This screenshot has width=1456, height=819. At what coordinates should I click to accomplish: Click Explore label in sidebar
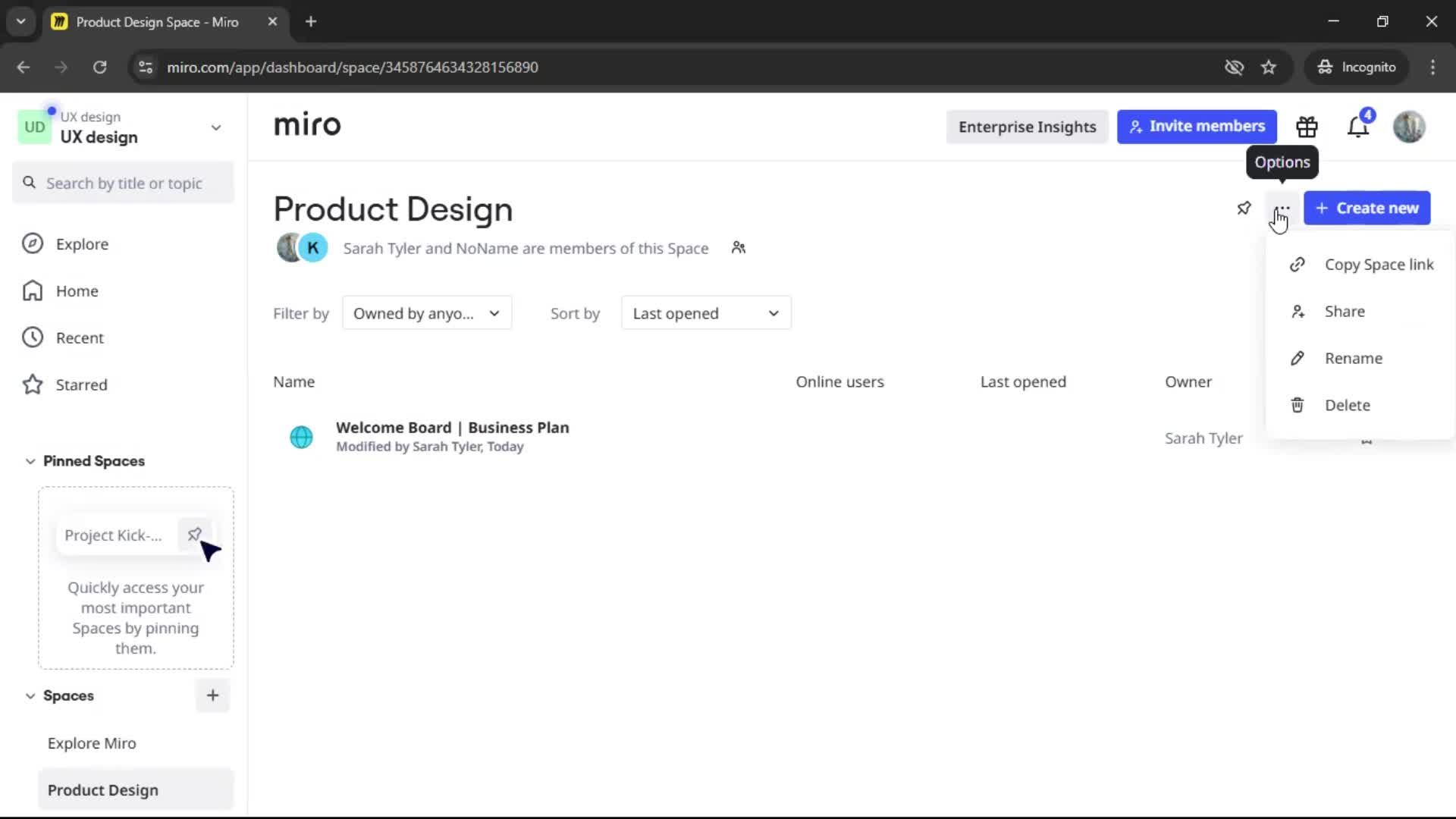point(82,244)
